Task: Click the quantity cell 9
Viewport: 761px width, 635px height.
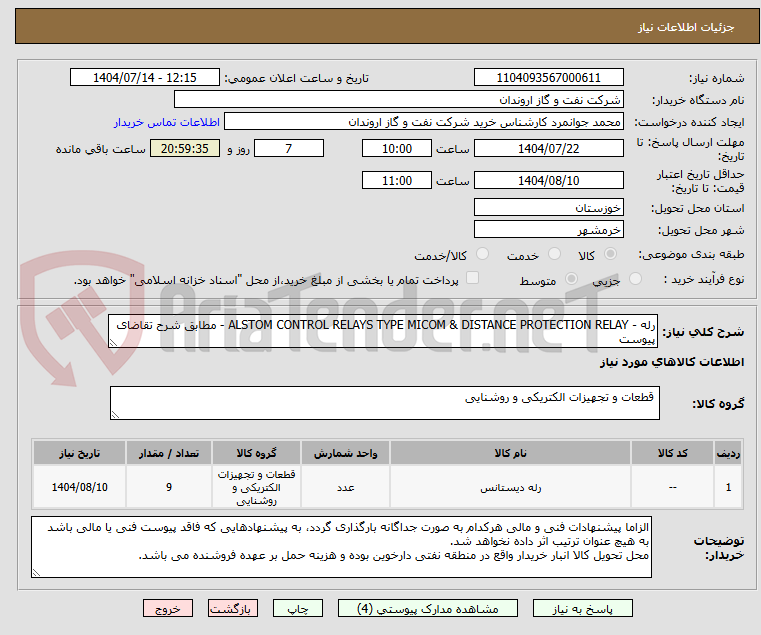Action: pyautogui.click(x=168, y=487)
